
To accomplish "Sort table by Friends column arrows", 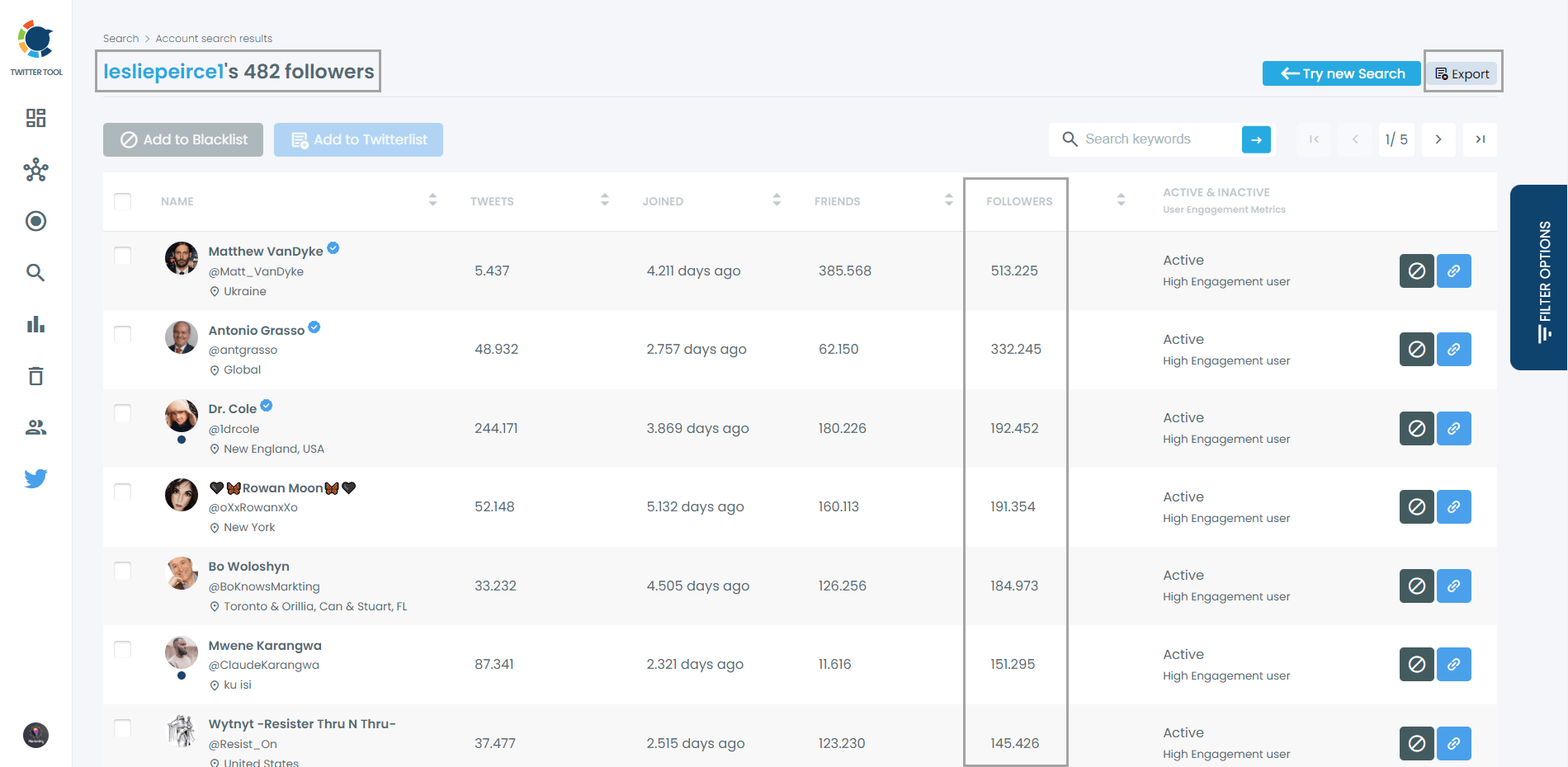I will point(949,200).
